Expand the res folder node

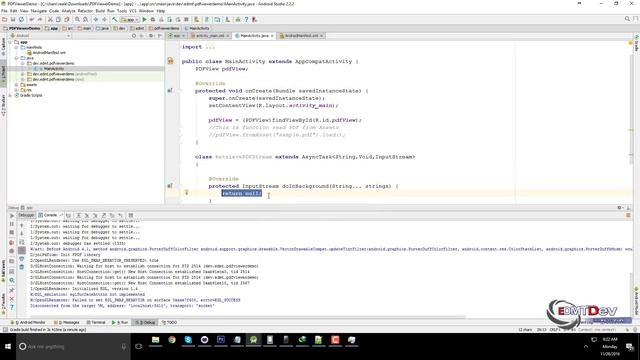click(x=16, y=90)
